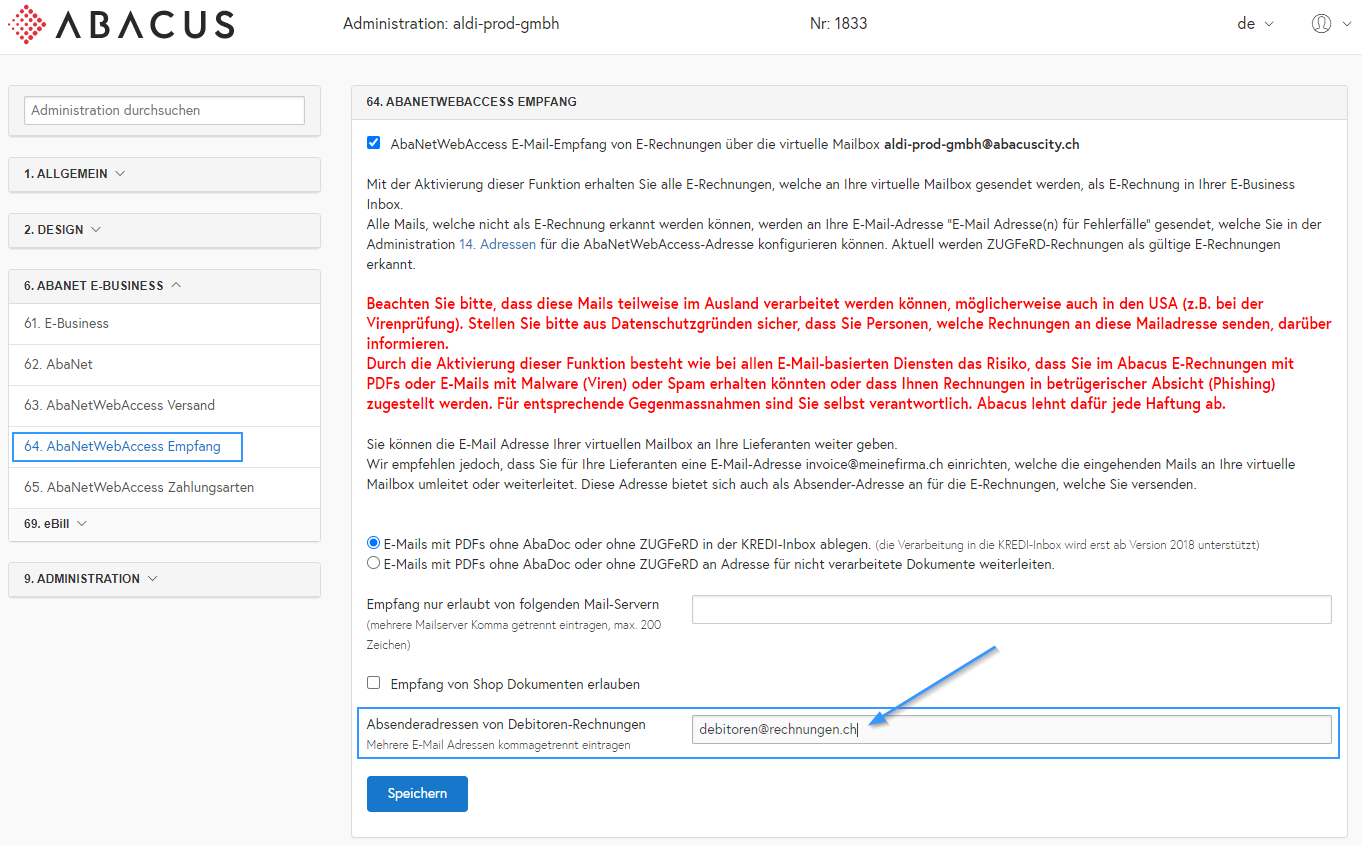Open the '61. E-Business' menu item
The width and height of the screenshot is (1362, 846).
click(x=164, y=324)
